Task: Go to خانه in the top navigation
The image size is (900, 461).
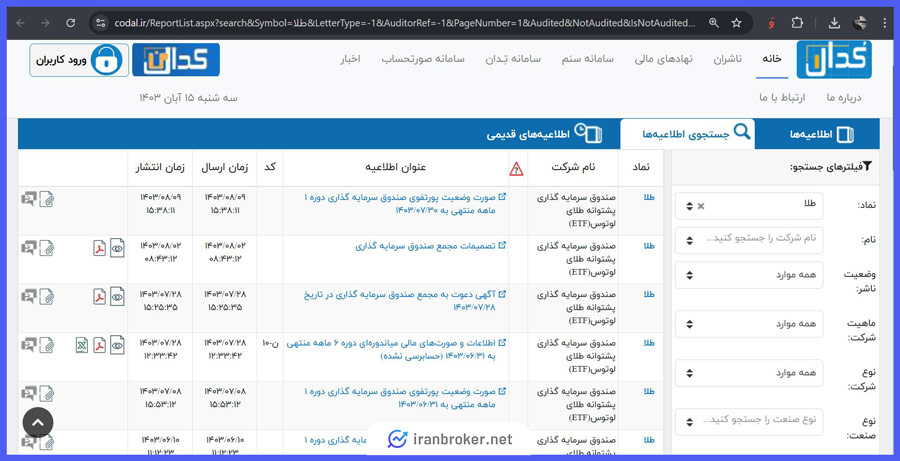Action: 771,59
